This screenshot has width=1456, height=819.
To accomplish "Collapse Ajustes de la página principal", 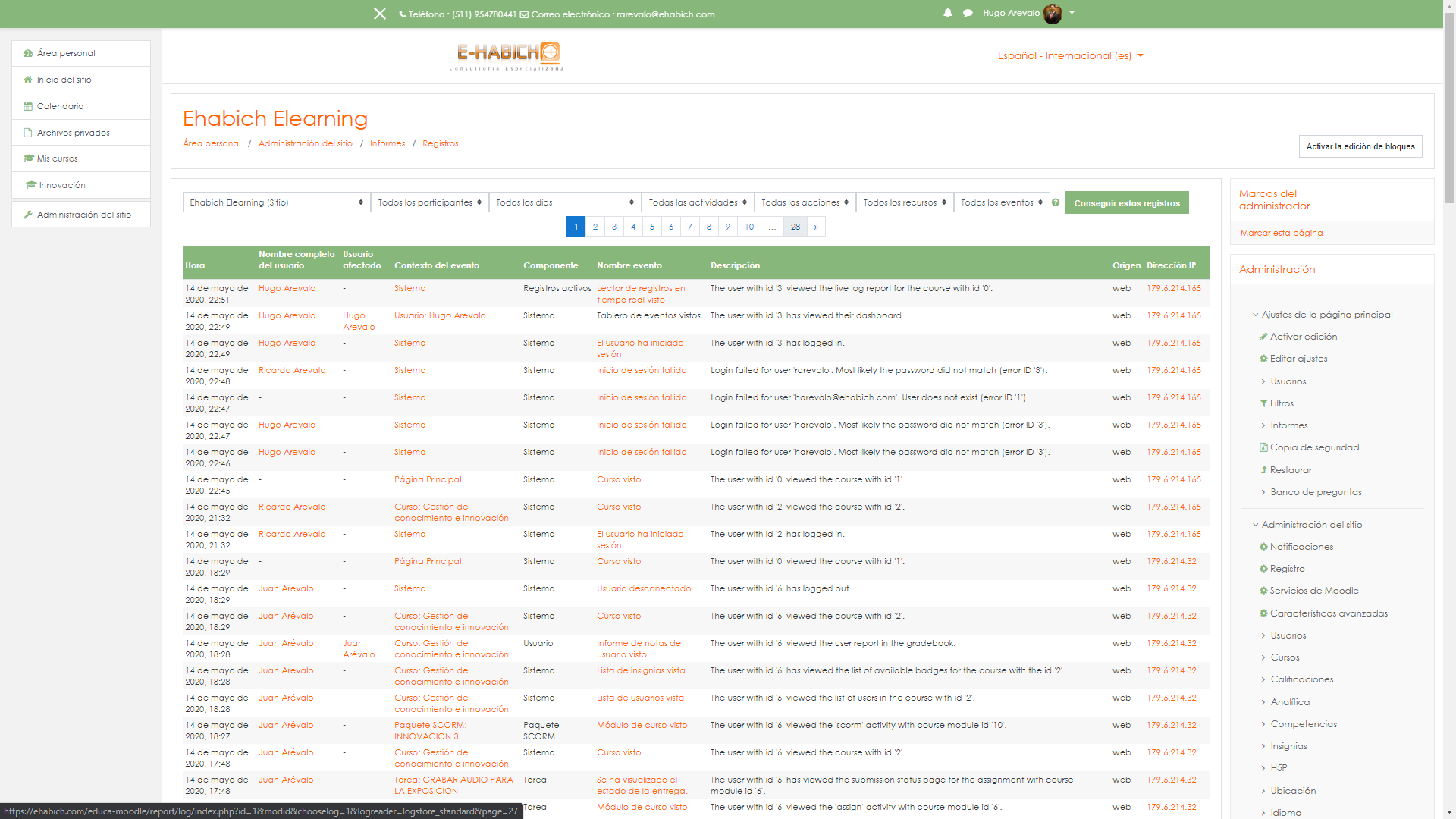I will click(x=1256, y=315).
